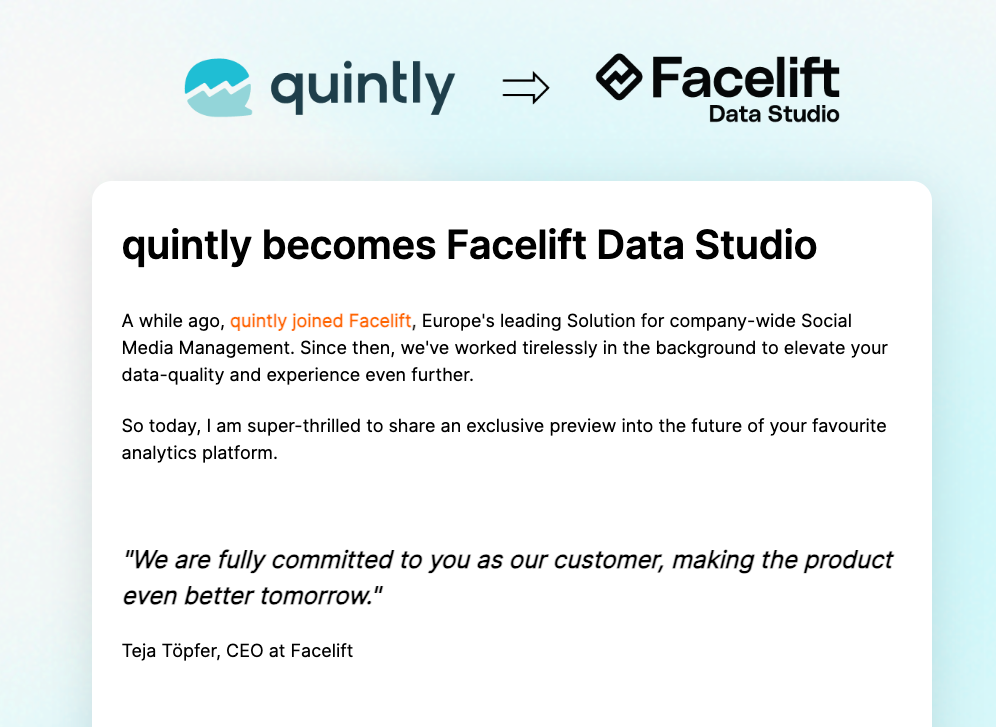Screen dimensions: 996x727
Task: Click the paragraph starting 'So today, I am'
Action: point(504,439)
